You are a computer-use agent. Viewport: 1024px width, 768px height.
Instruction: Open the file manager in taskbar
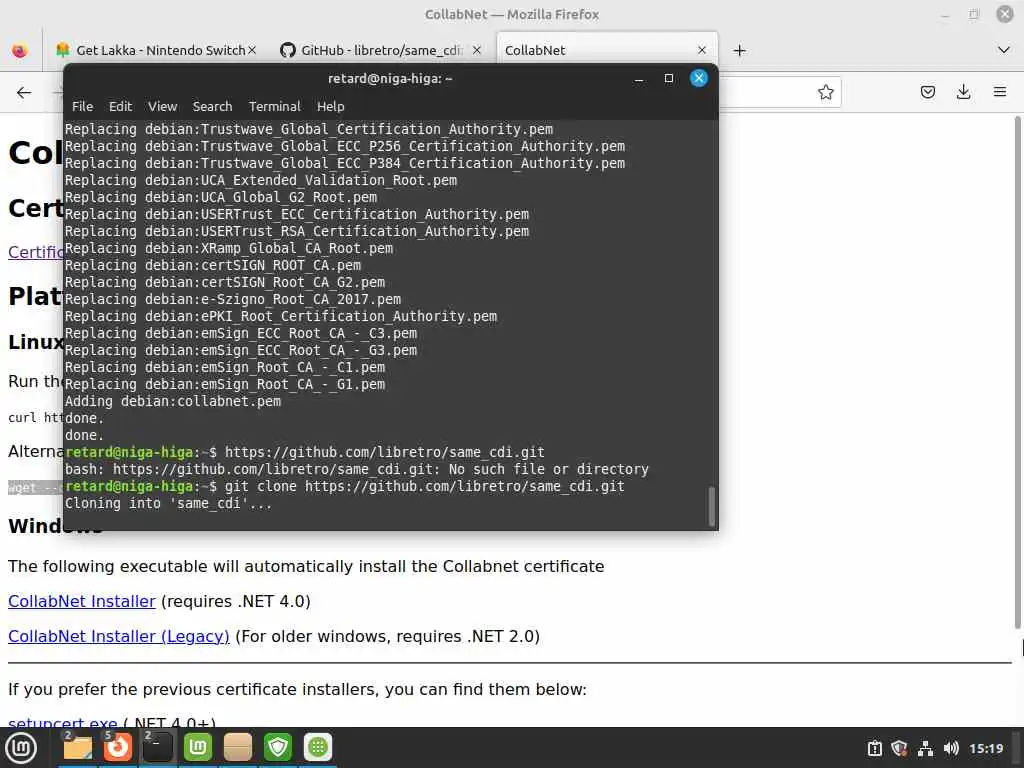[77, 747]
